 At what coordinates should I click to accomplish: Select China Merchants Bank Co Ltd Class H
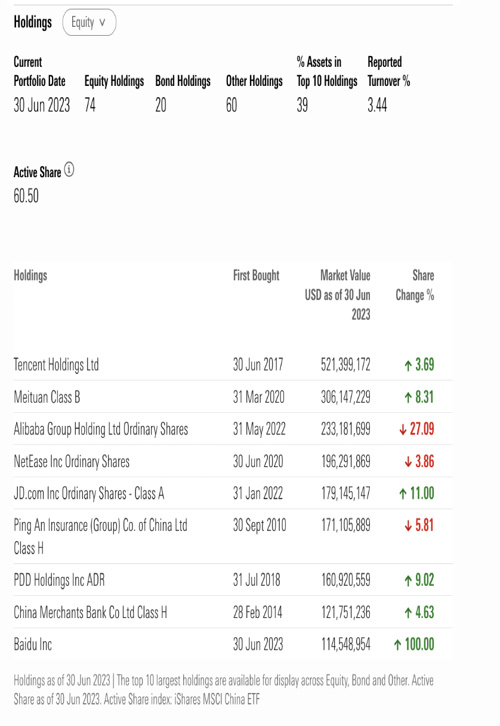(90, 613)
